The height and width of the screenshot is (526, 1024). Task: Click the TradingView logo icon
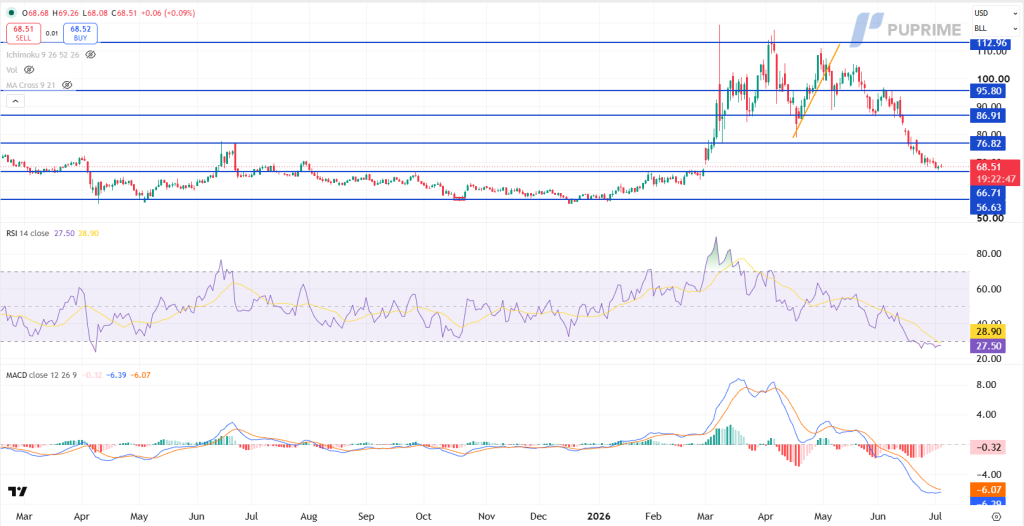pos(16,491)
